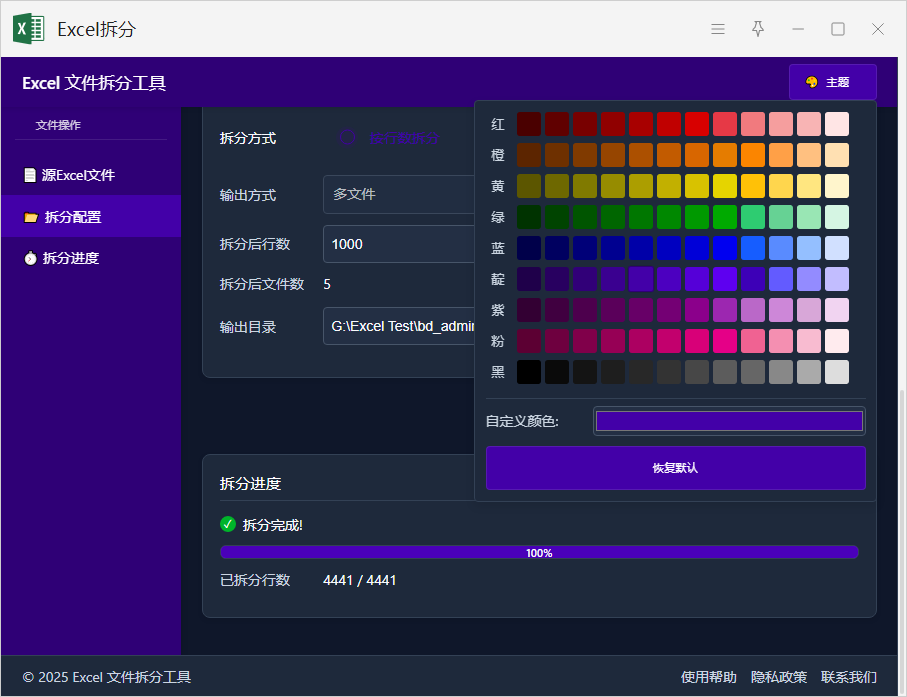Close the Excel拆分 window
907x697 pixels.
(877, 29)
